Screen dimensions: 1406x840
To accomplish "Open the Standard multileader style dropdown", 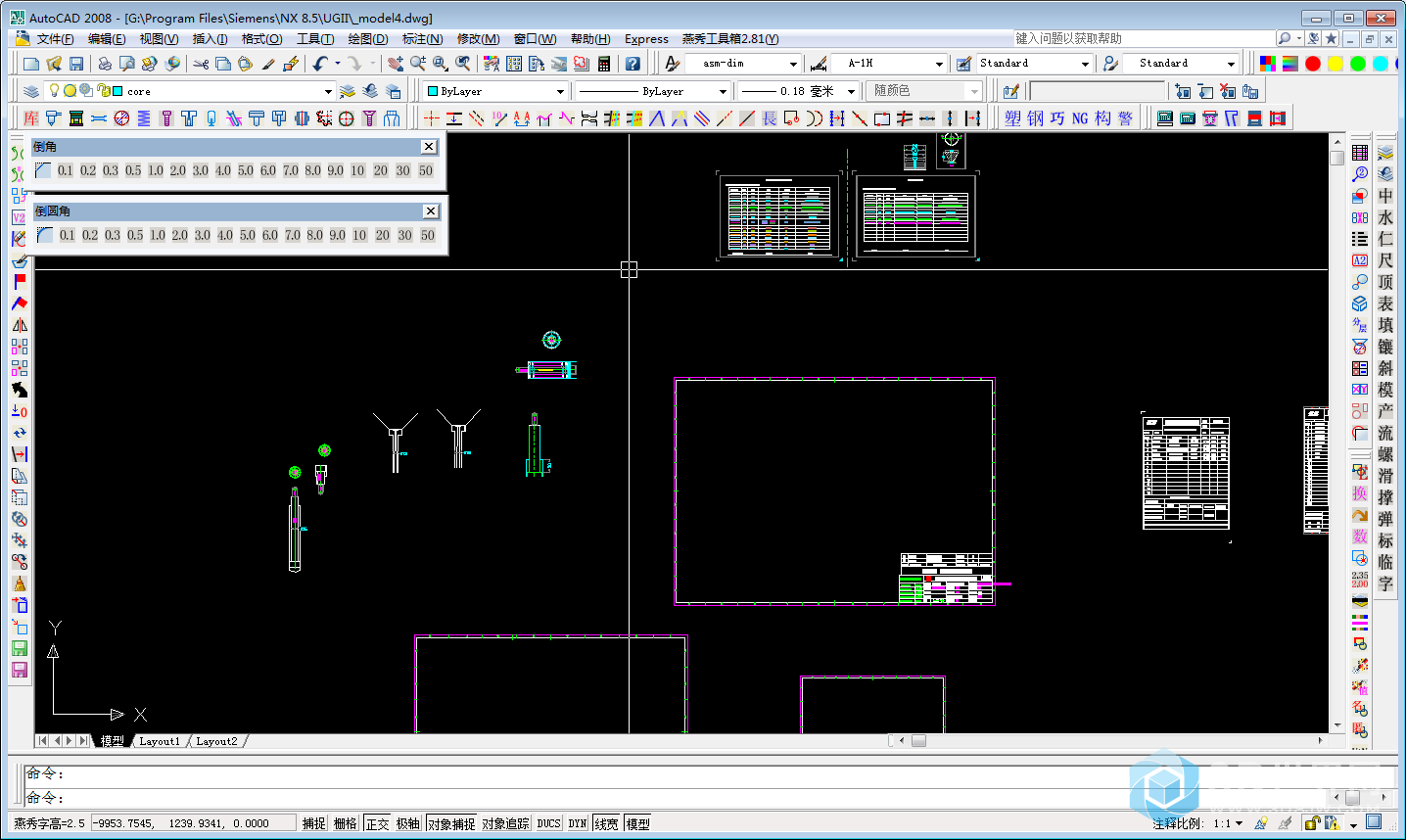I will point(1231,64).
